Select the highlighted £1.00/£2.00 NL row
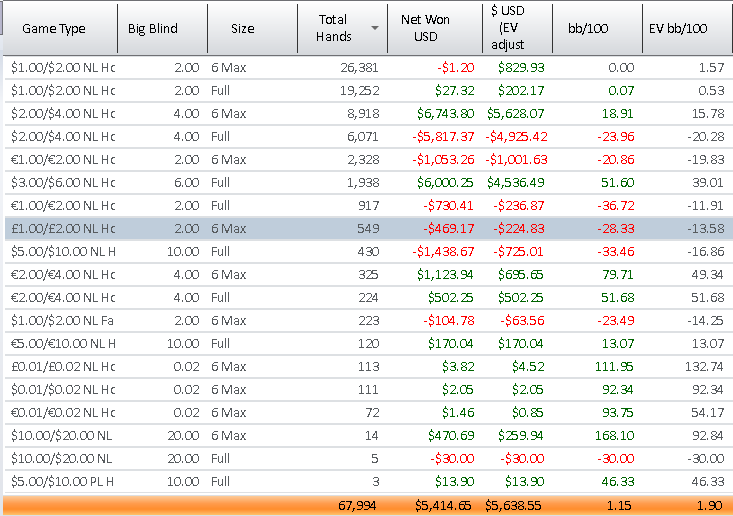The image size is (733, 516). [x=368, y=229]
